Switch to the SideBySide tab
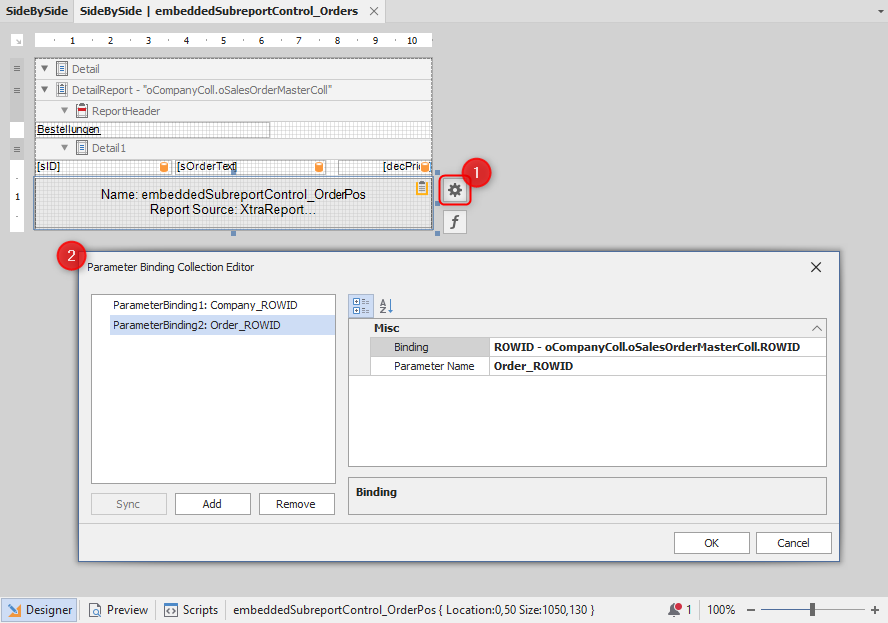 tap(37, 11)
